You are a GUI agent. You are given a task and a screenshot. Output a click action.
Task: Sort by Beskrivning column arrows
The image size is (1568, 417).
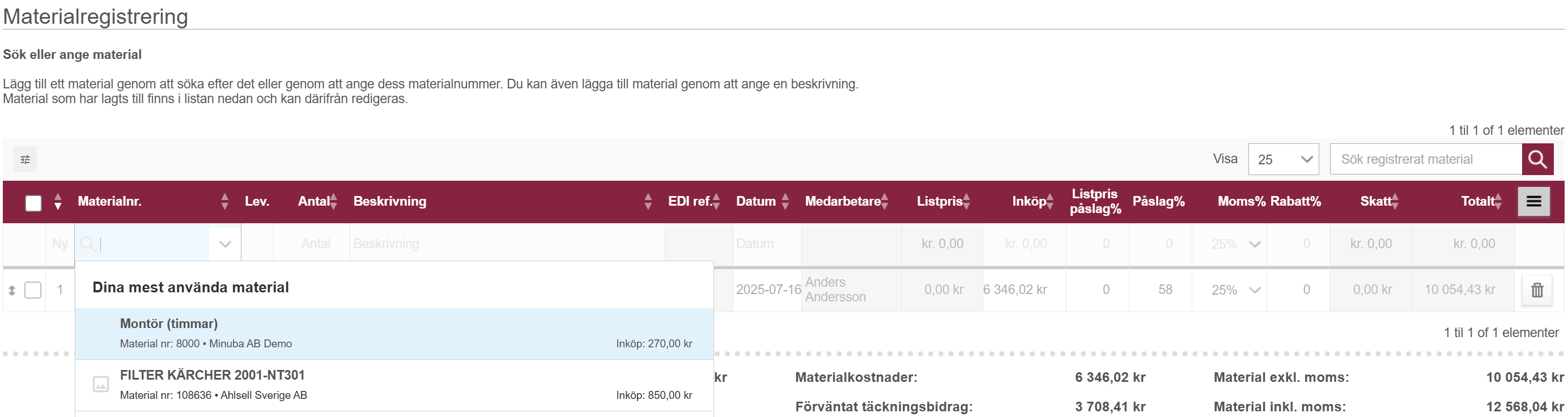coord(648,202)
